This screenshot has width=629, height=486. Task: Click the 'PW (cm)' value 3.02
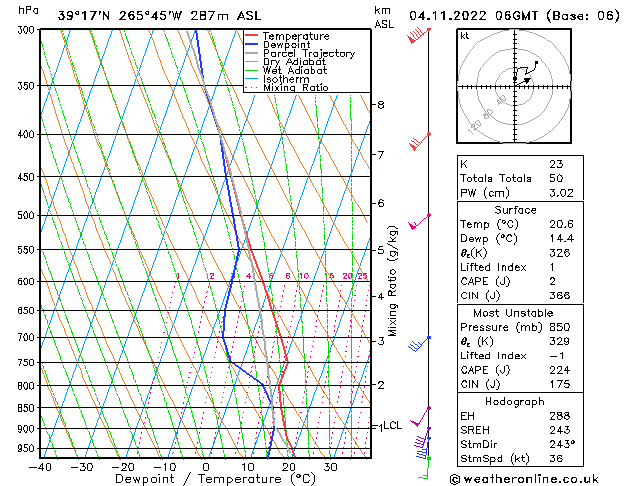[x=561, y=193]
